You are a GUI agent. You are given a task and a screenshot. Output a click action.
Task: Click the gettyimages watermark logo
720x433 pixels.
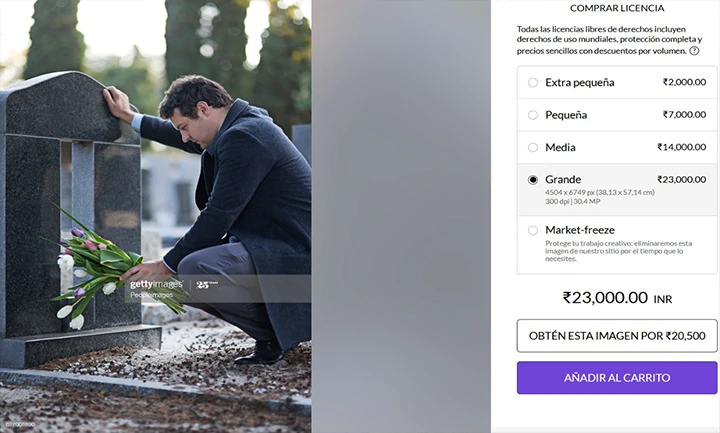pos(156,285)
